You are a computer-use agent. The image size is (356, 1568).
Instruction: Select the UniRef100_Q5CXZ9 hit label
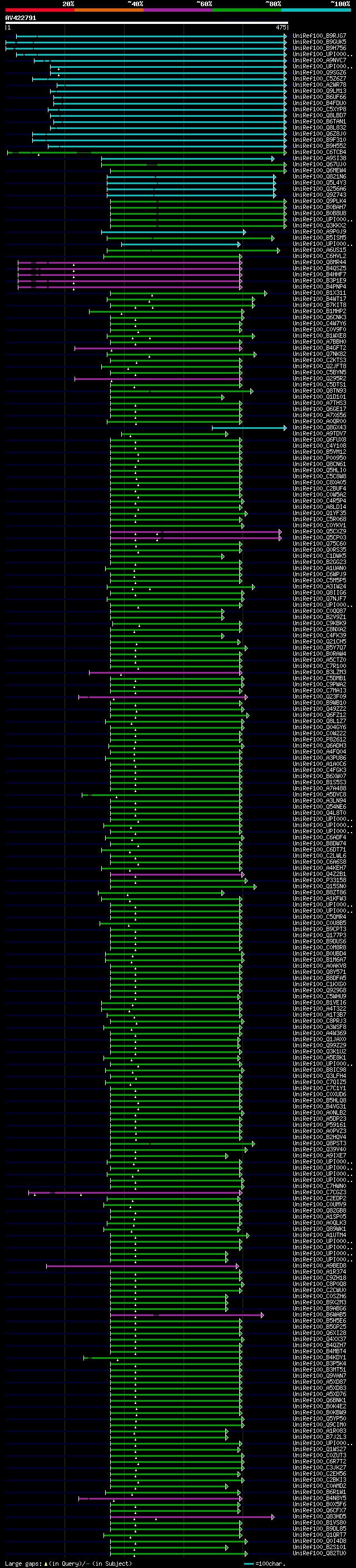pyautogui.click(x=319, y=531)
